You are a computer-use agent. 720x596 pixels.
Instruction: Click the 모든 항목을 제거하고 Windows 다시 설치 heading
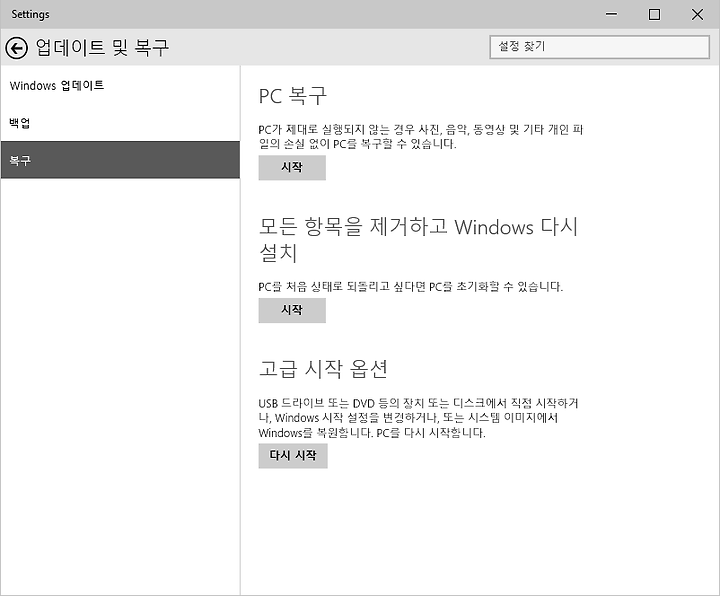[x=418, y=240]
